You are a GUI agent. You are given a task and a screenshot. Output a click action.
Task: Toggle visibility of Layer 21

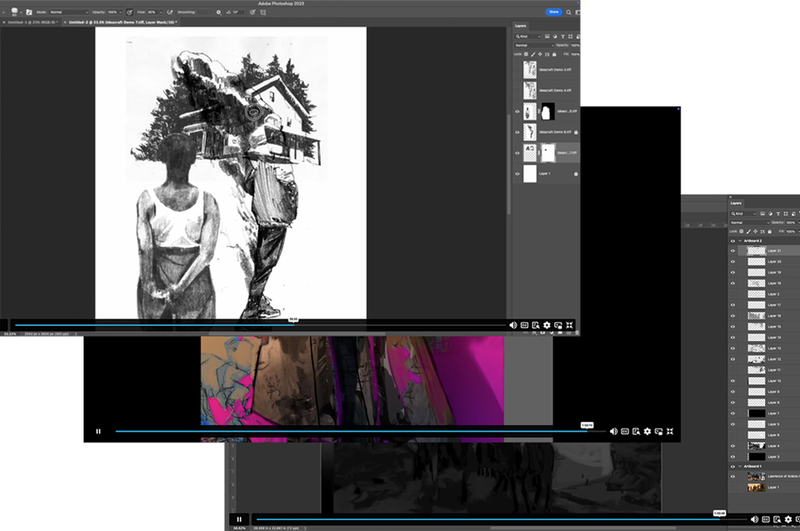[x=733, y=250]
